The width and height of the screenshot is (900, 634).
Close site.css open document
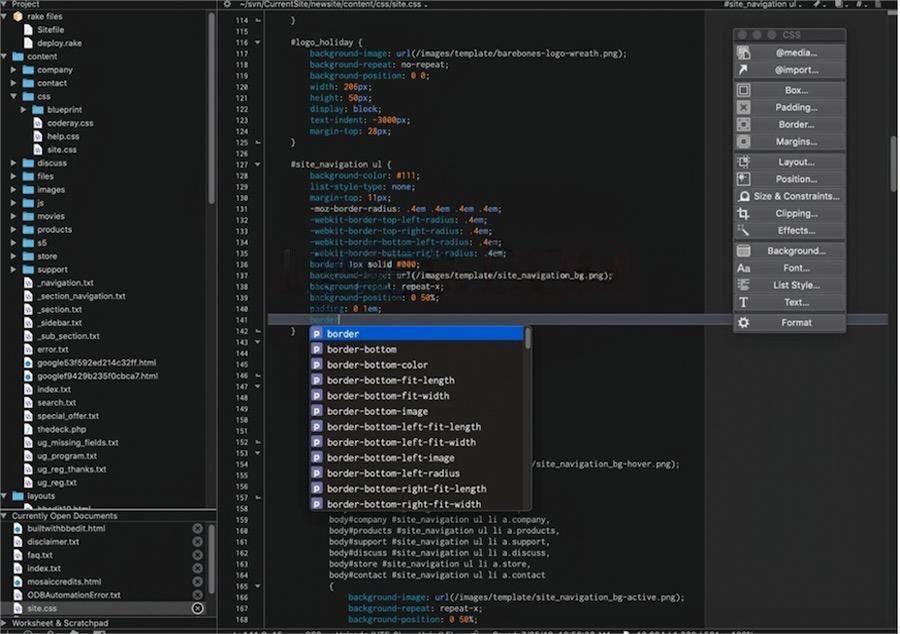(197, 608)
